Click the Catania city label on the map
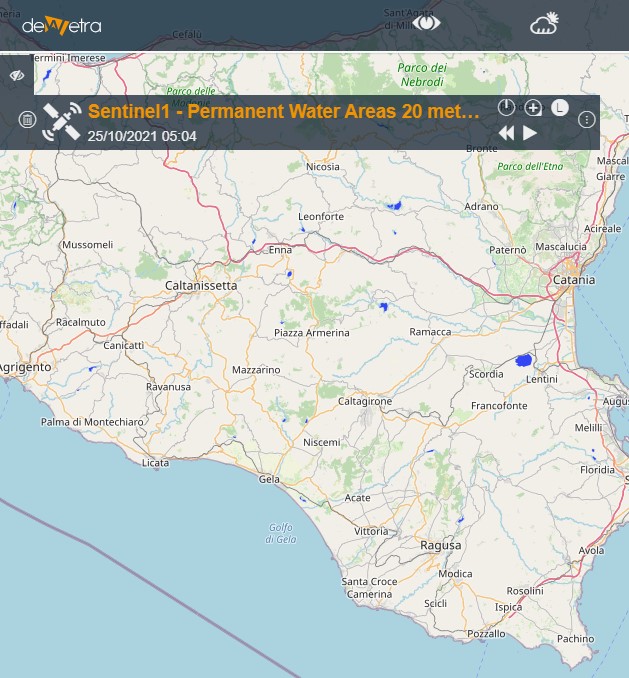 coord(574,280)
